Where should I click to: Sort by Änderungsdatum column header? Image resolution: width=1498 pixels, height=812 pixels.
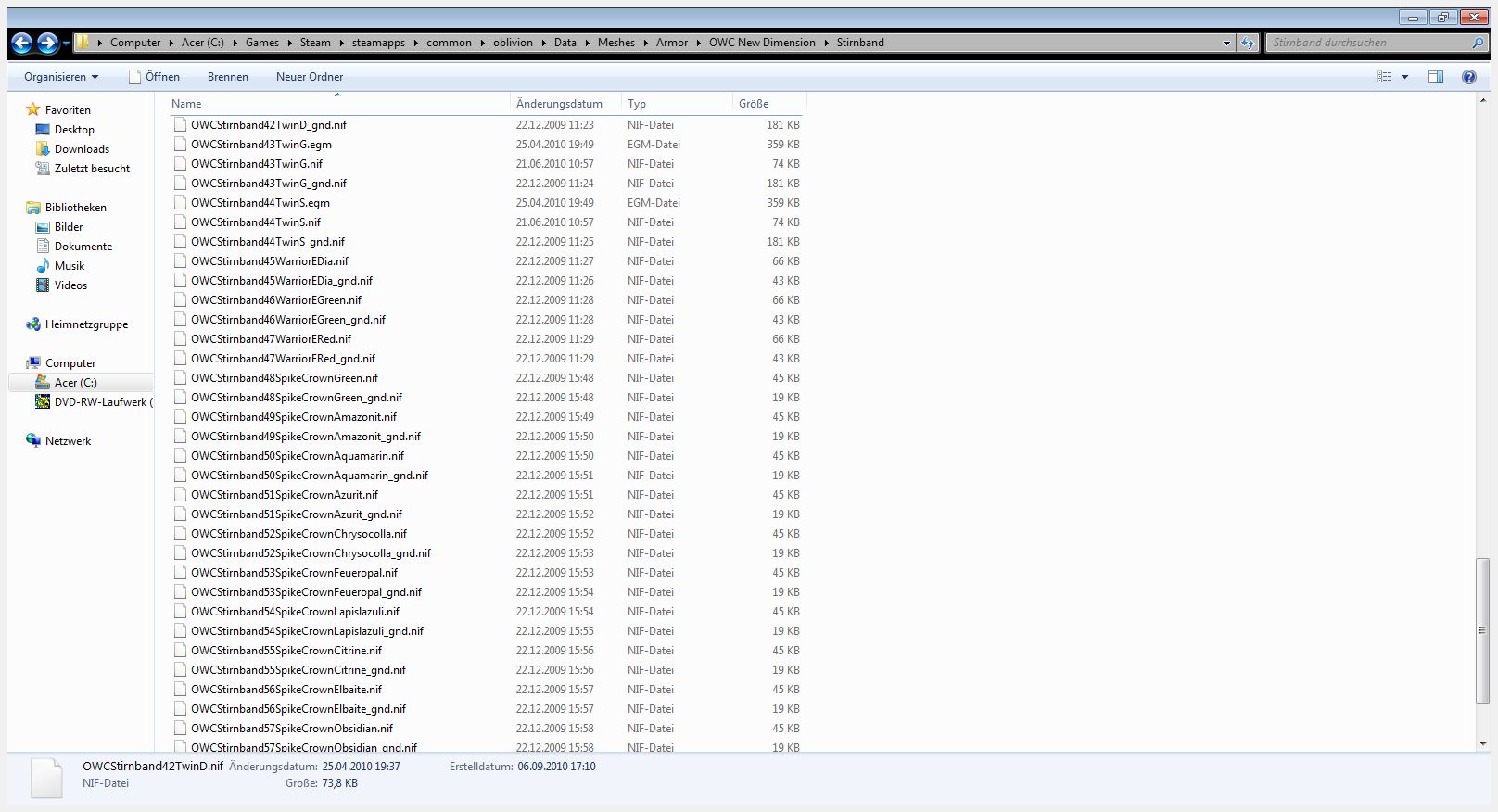tap(559, 104)
